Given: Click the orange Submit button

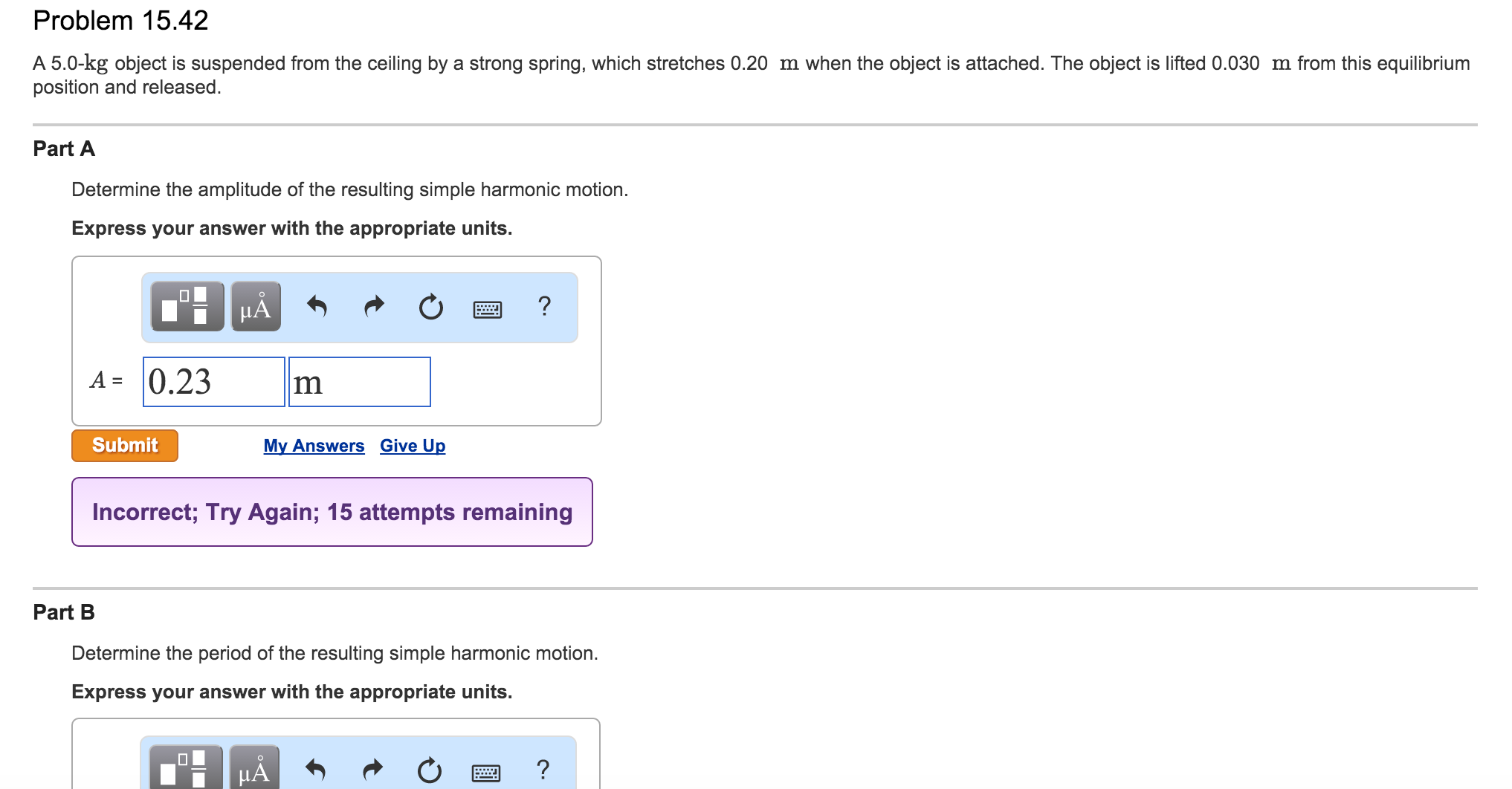Looking at the screenshot, I should (125, 445).
